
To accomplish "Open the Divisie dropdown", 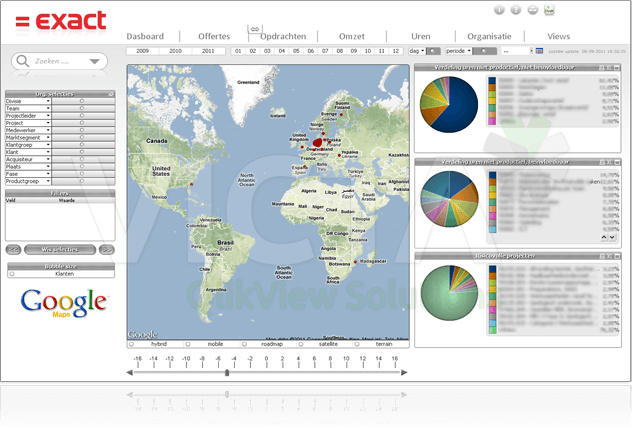I will 48,101.
